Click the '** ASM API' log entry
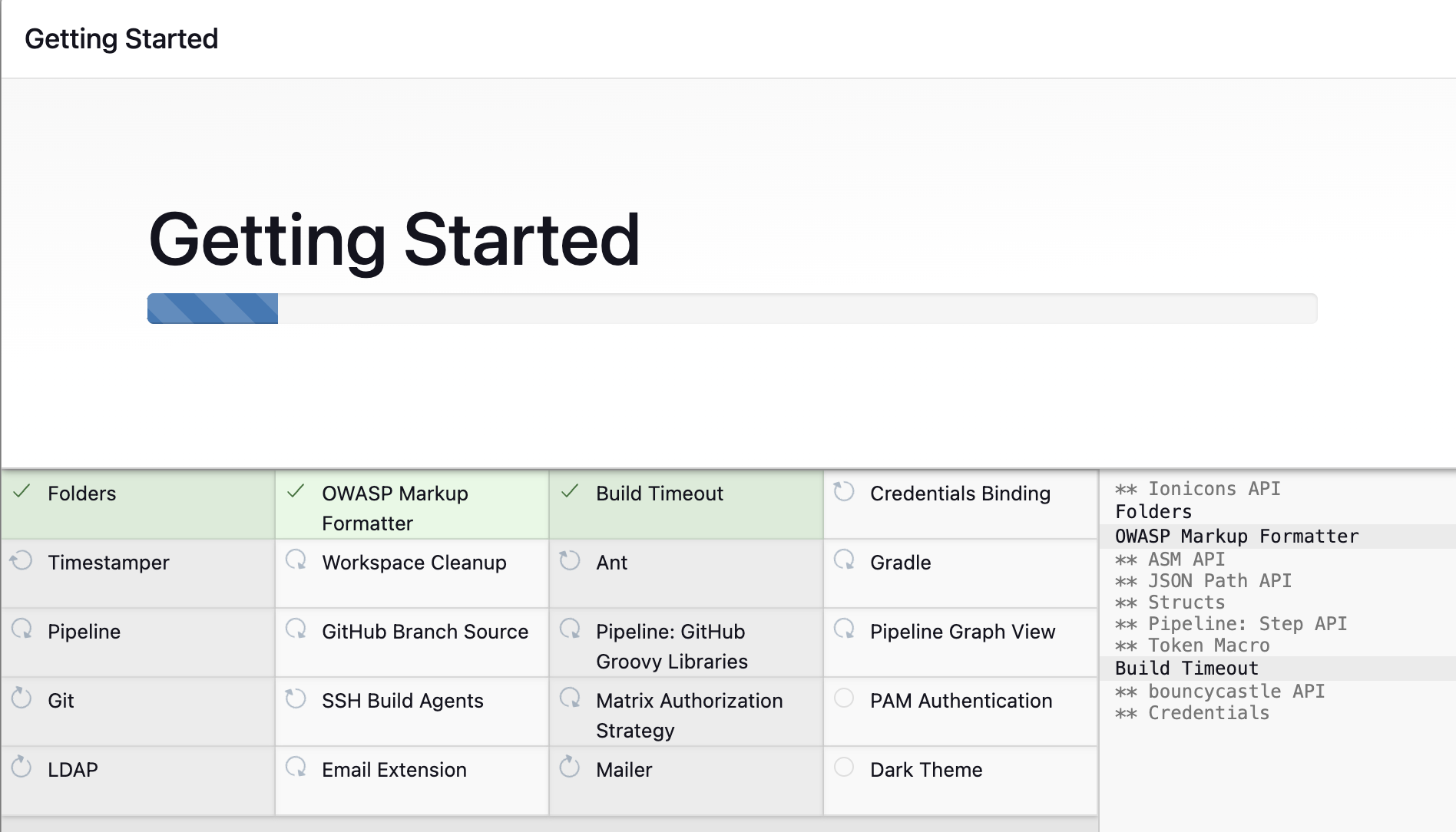This screenshot has width=1456, height=832. [x=1170, y=560]
